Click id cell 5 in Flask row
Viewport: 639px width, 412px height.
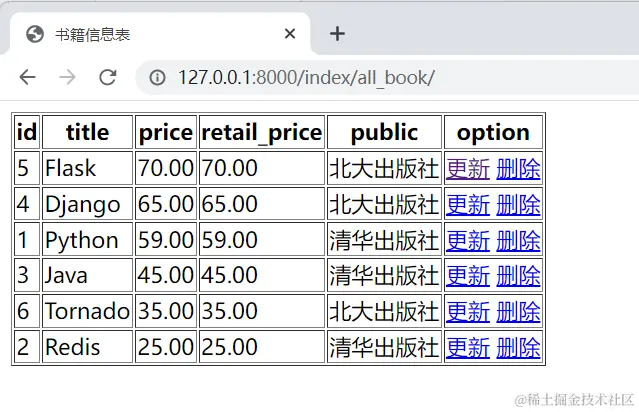point(27,168)
